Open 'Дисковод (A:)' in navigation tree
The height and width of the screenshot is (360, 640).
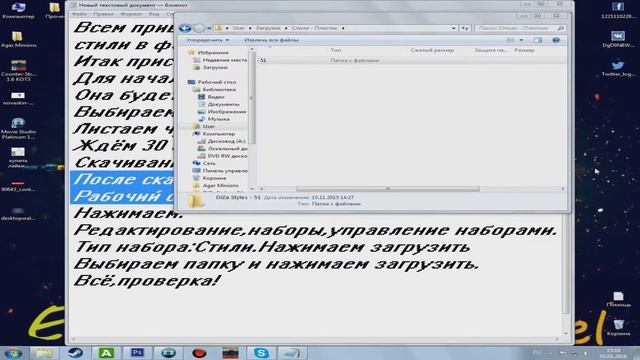pyautogui.click(x=226, y=141)
